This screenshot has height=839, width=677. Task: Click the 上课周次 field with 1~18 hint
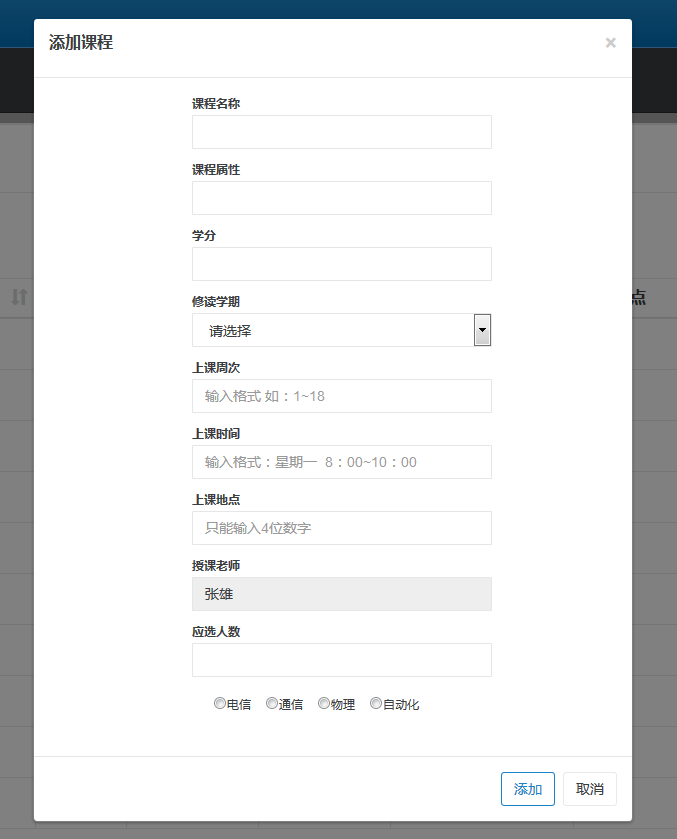tap(341, 396)
